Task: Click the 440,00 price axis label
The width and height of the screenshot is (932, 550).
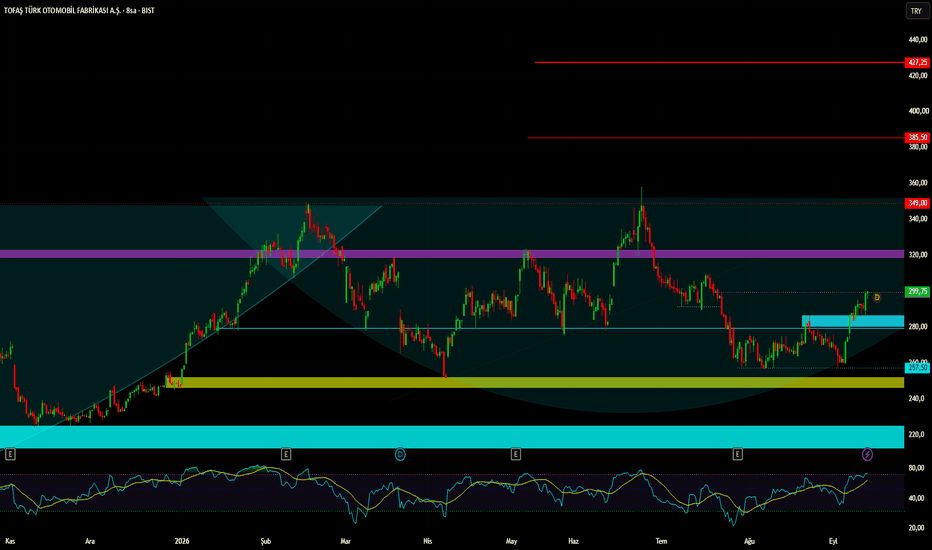Action: 917,40
